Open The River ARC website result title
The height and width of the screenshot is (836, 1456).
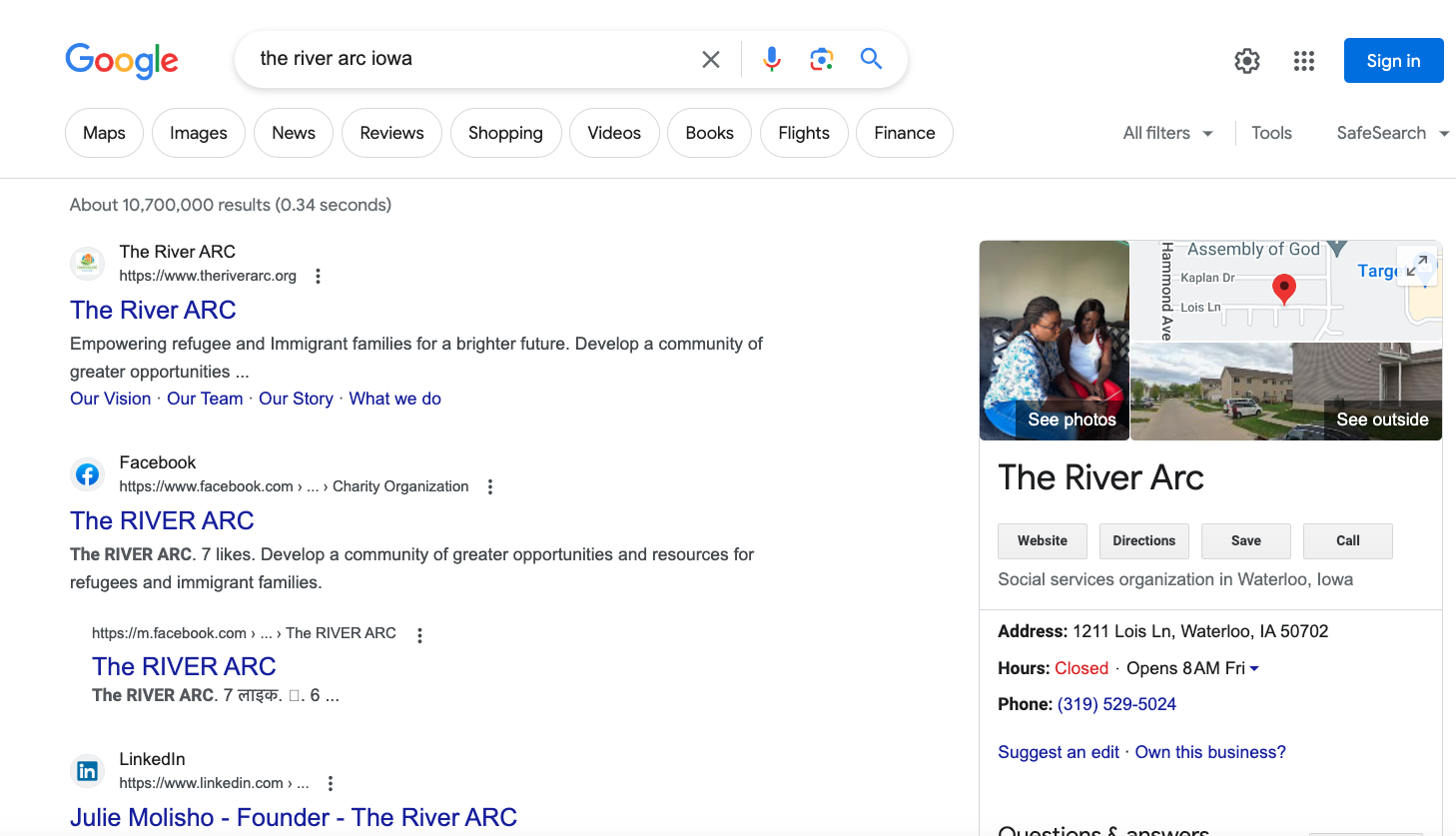pos(153,310)
